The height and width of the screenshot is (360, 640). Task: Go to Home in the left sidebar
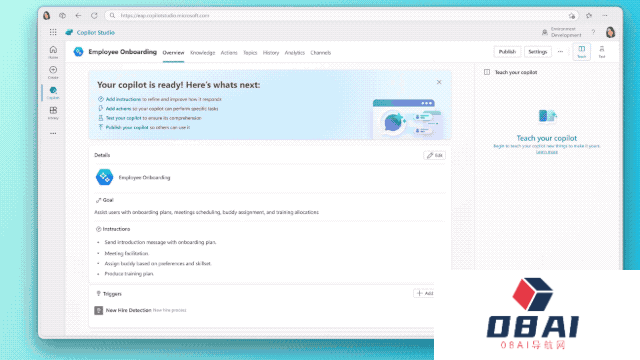coord(53,52)
